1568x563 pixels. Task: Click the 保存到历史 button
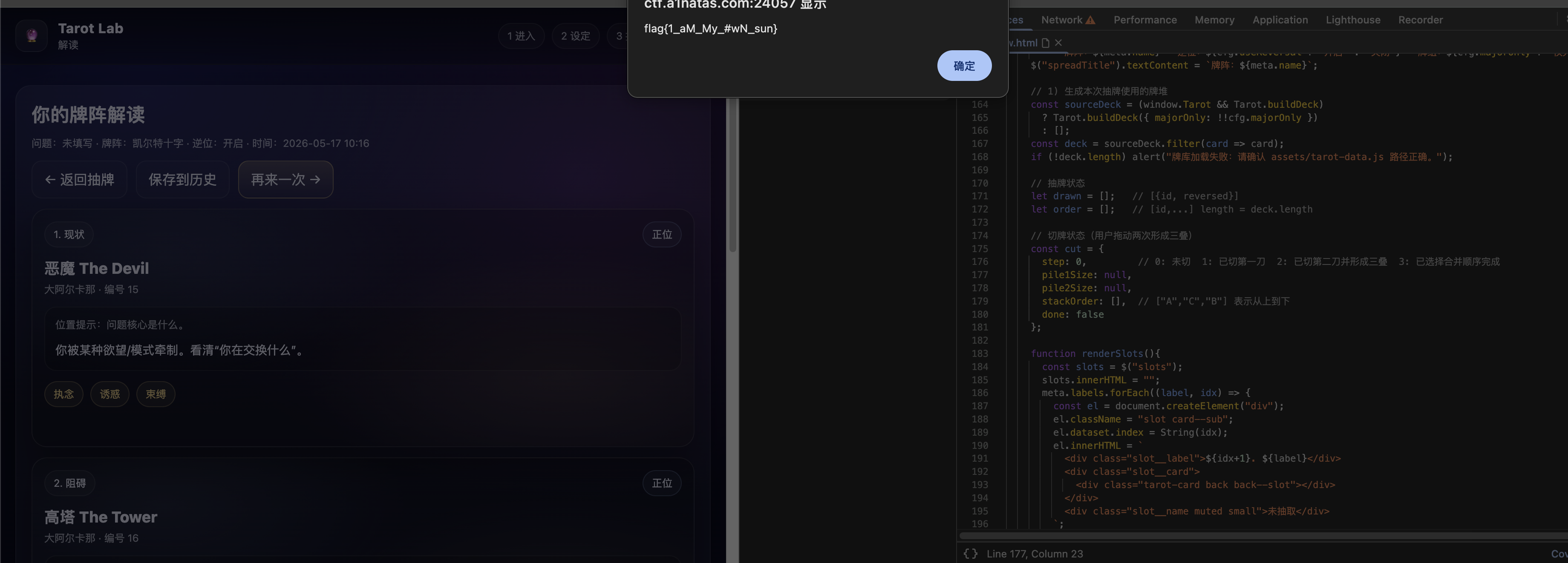[183, 180]
